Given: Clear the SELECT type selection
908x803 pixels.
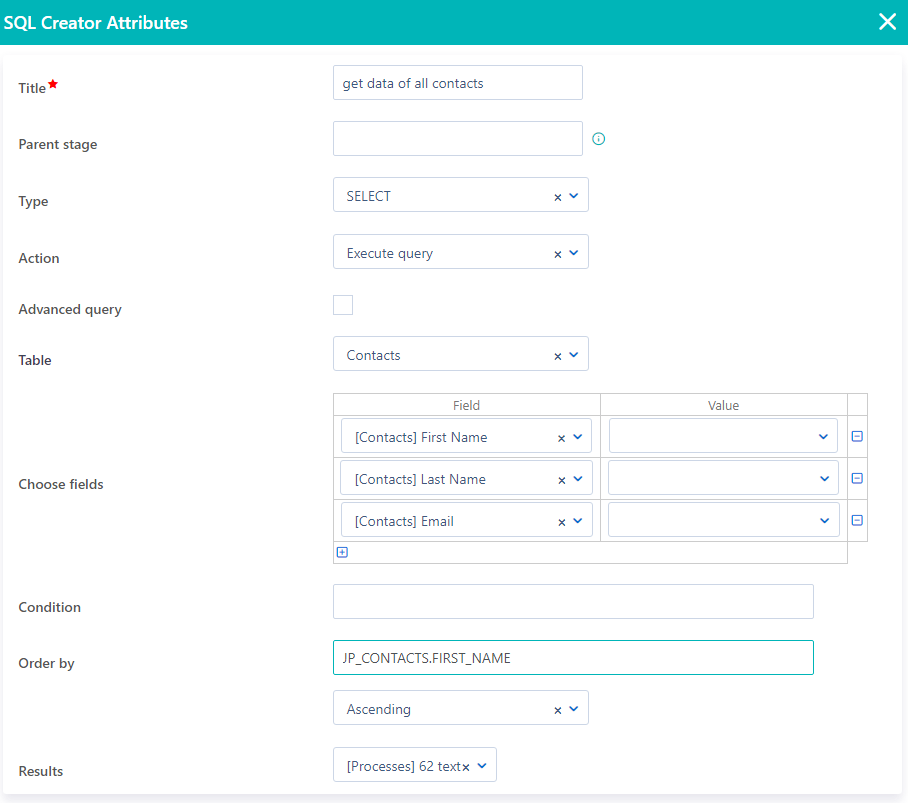Looking at the screenshot, I should tap(557, 195).
